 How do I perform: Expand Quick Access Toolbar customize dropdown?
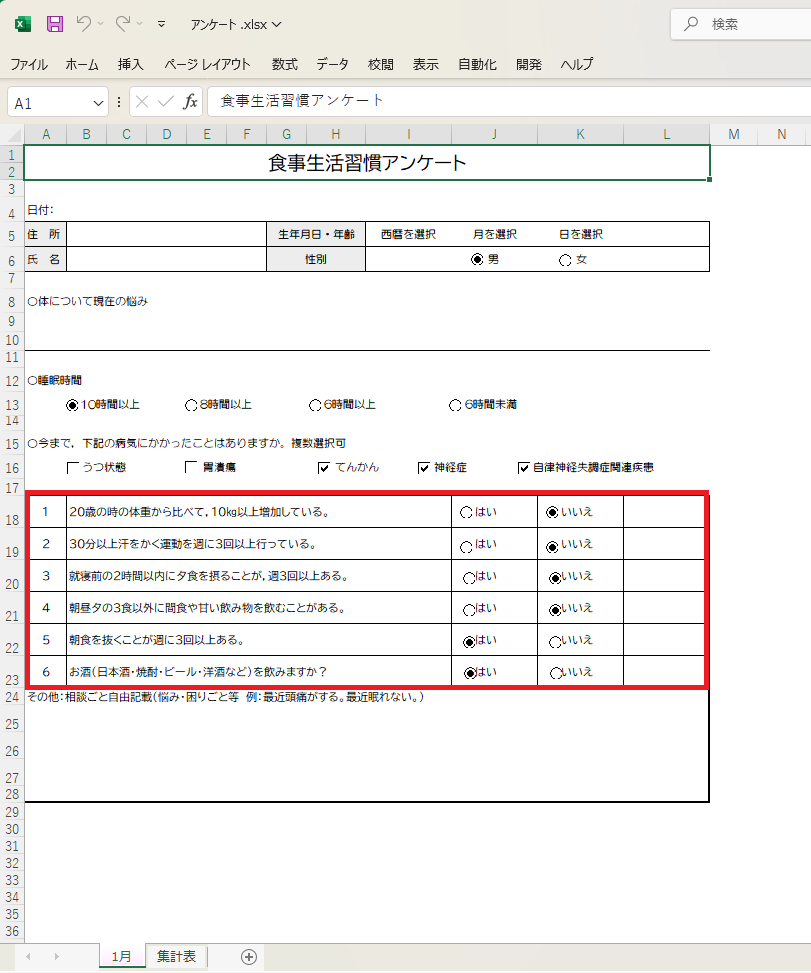pyautogui.click(x=162, y=24)
